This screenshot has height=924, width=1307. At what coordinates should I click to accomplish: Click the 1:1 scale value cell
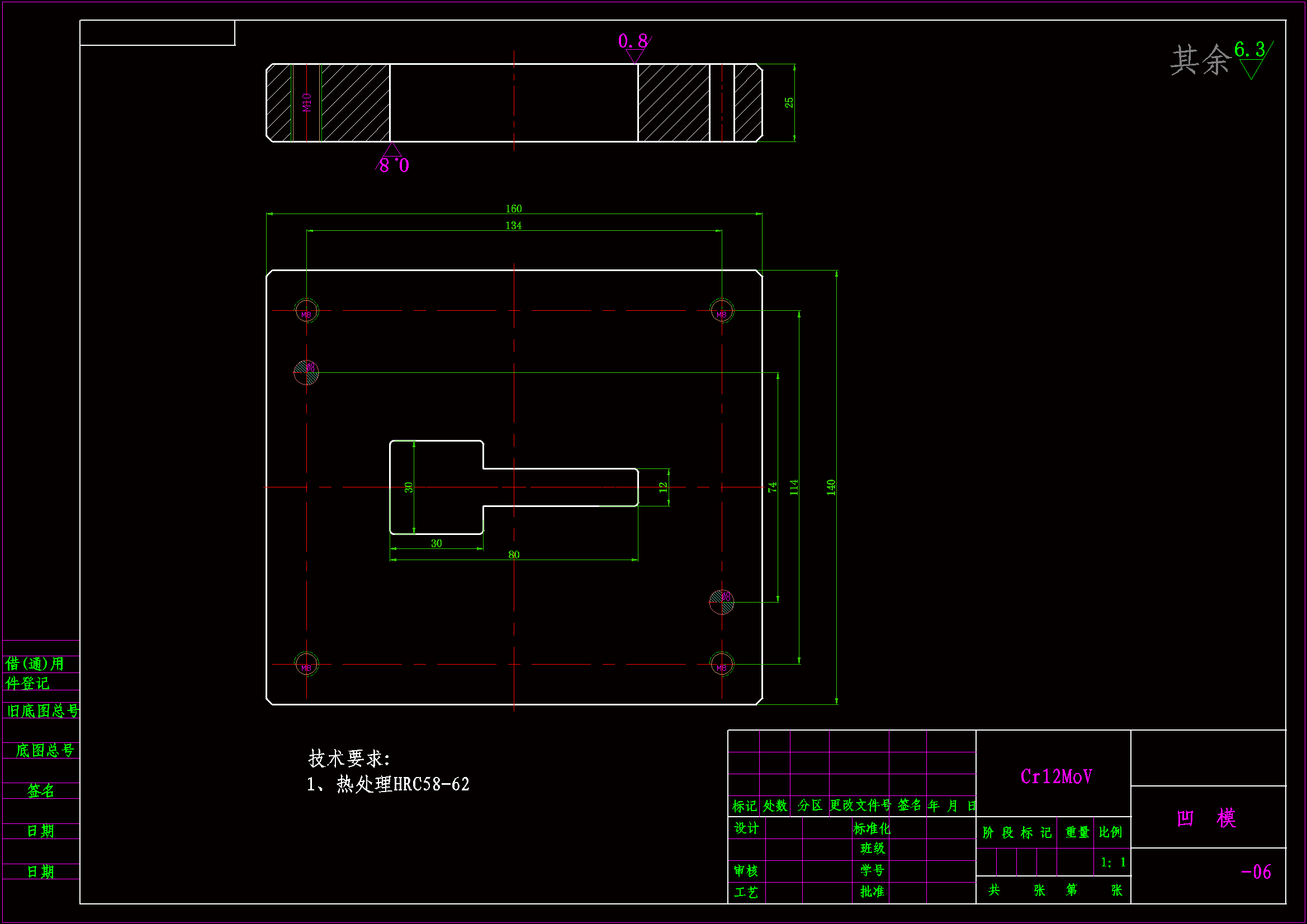tap(1112, 863)
